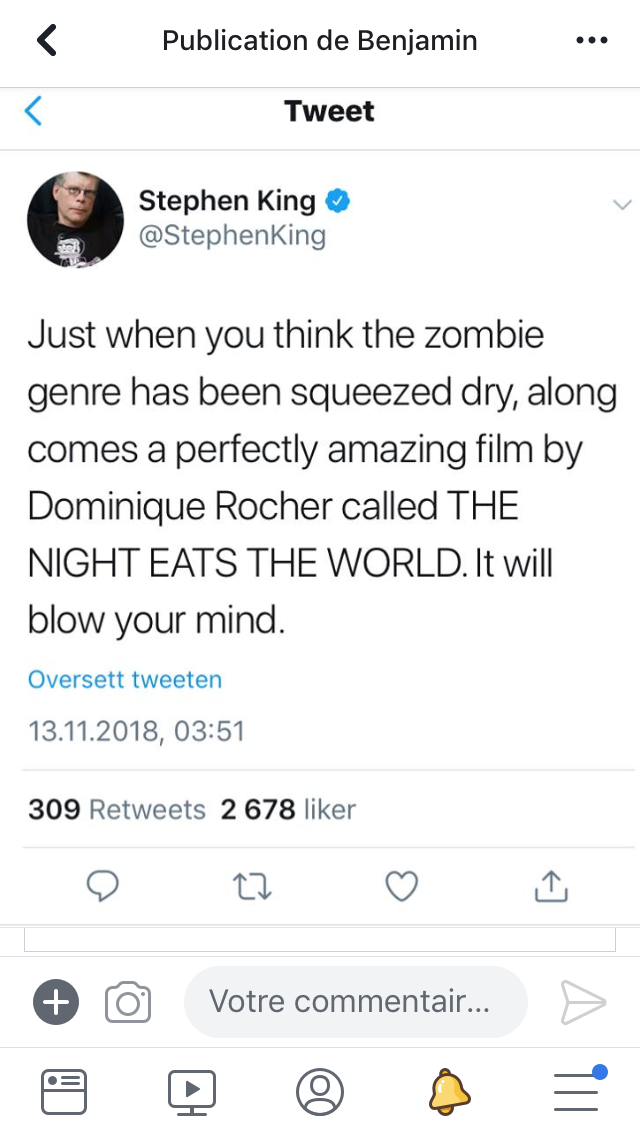Image resolution: width=640 pixels, height=1136 pixels.
Task: Go back using the black back arrow
Action: (47, 40)
